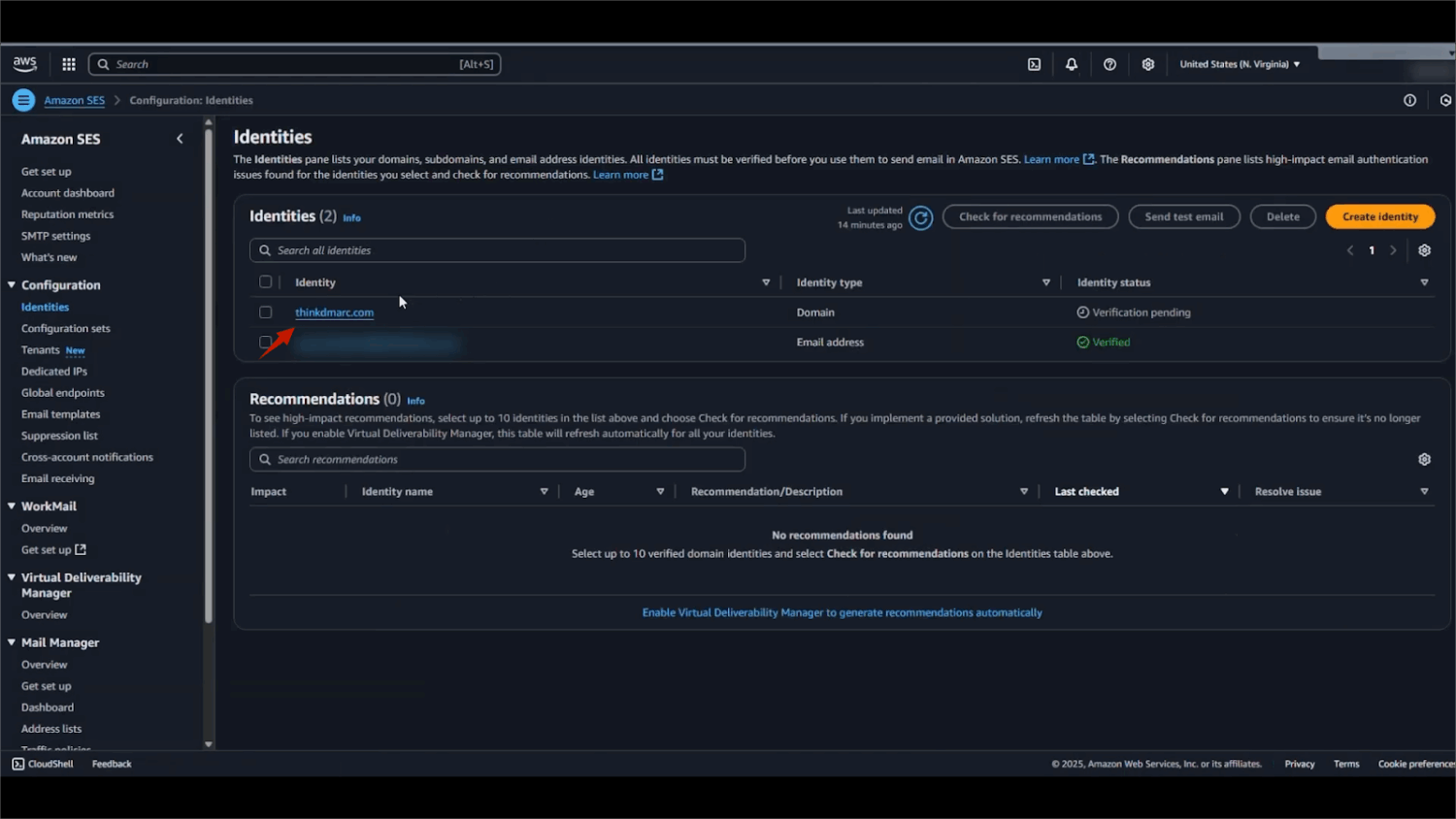Select the thinkdmarc.com row checkbox
Screen dimensions: 1456x819
[x=265, y=312]
